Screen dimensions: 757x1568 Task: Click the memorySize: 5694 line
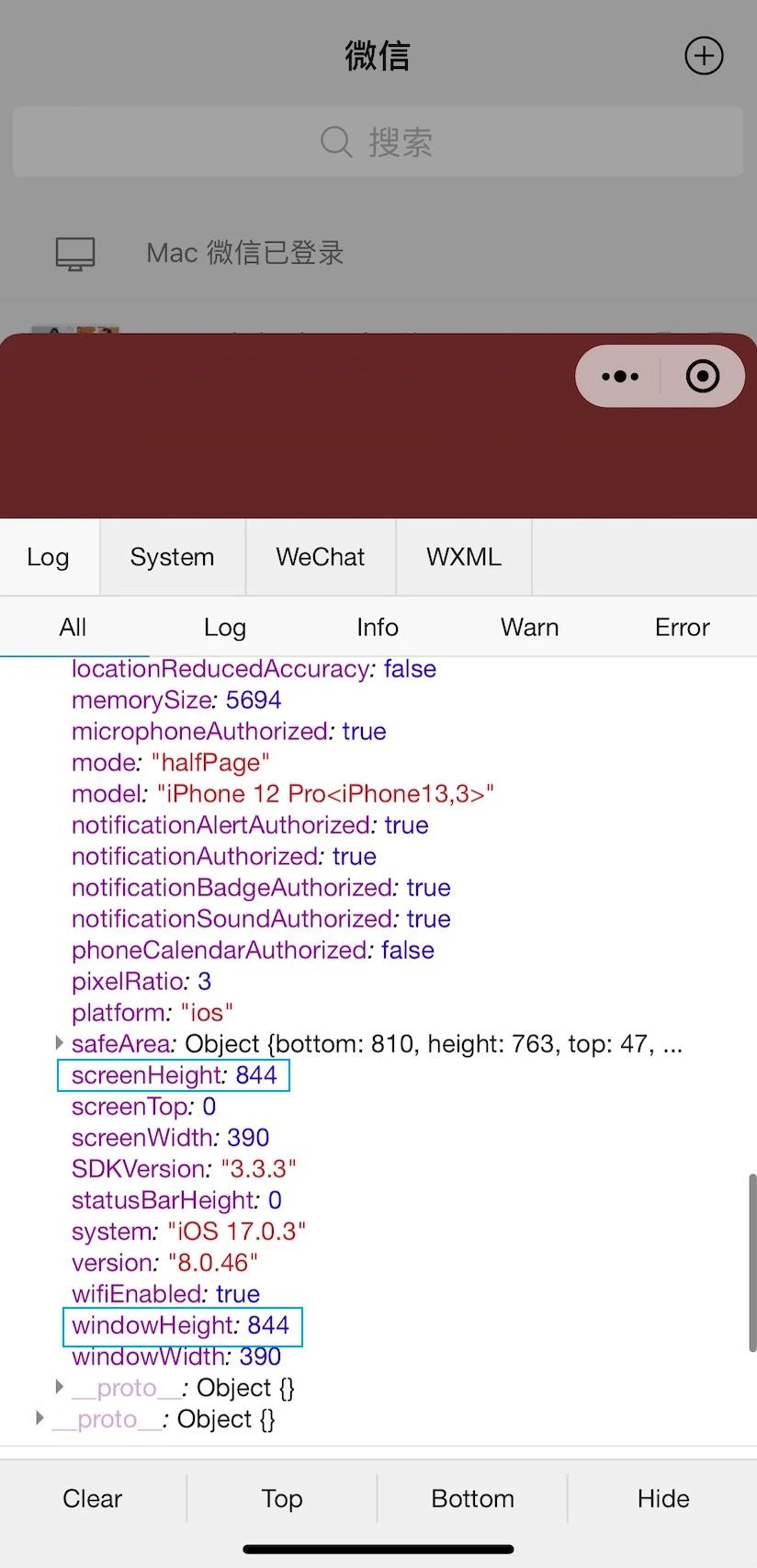[x=176, y=700]
